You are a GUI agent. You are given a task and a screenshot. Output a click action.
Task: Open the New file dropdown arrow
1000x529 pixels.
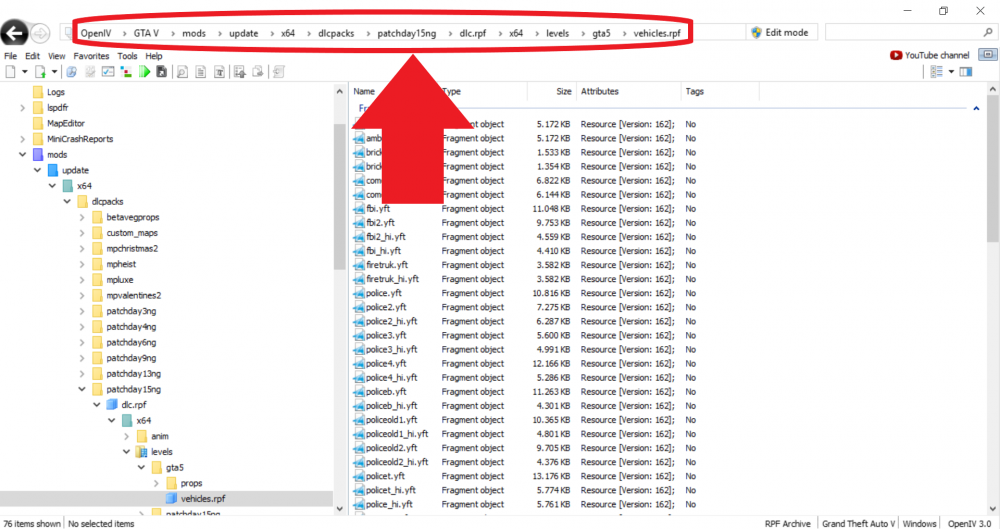[24, 72]
